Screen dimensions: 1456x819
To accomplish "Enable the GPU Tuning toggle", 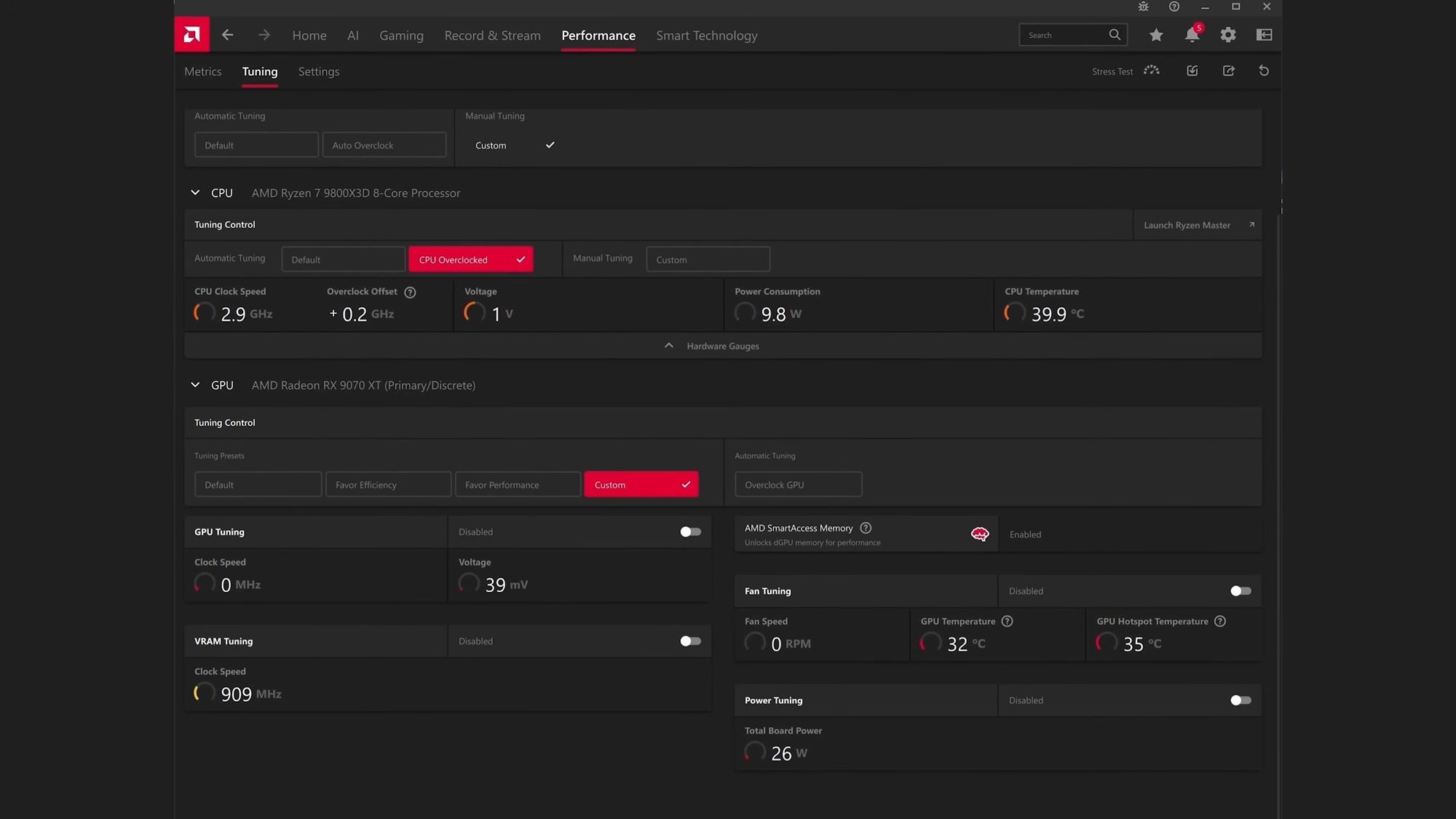I will click(x=690, y=532).
